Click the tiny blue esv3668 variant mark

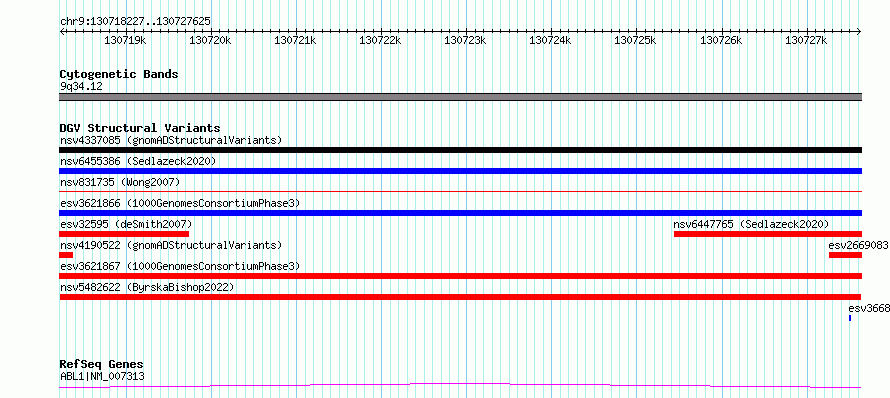[x=850, y=318]
